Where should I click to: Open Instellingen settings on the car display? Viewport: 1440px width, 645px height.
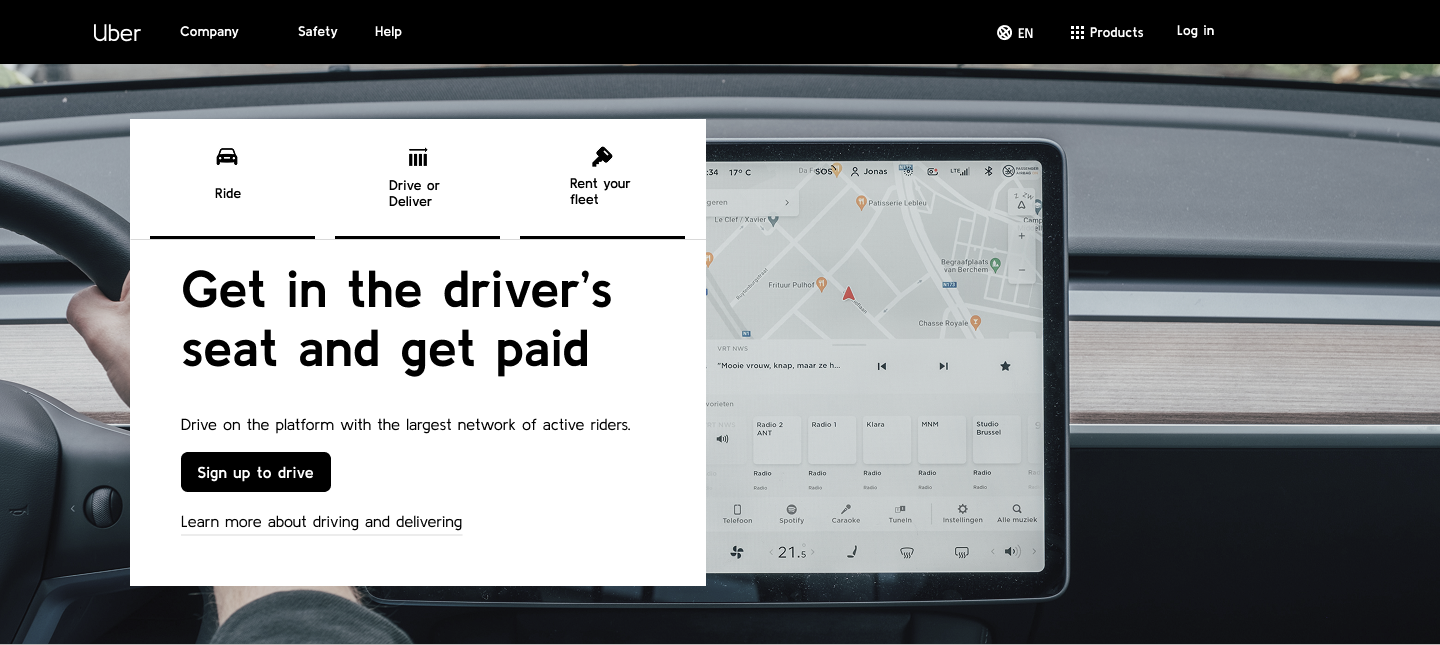(x=963, y=510)
